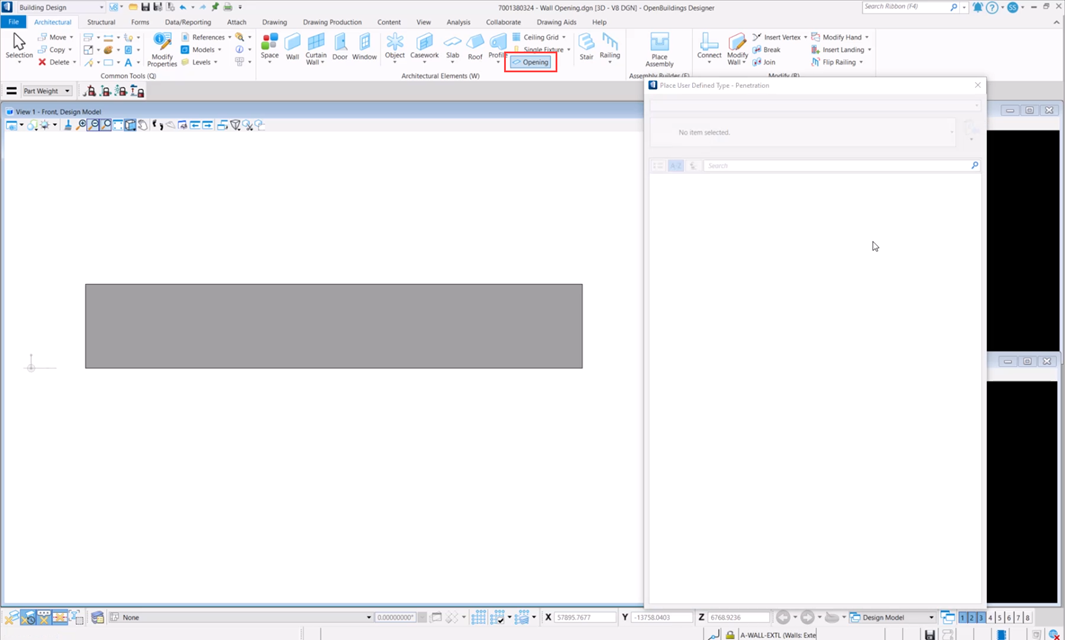
Task: Switch to the Data/Reporting tab
Action: 187,22
